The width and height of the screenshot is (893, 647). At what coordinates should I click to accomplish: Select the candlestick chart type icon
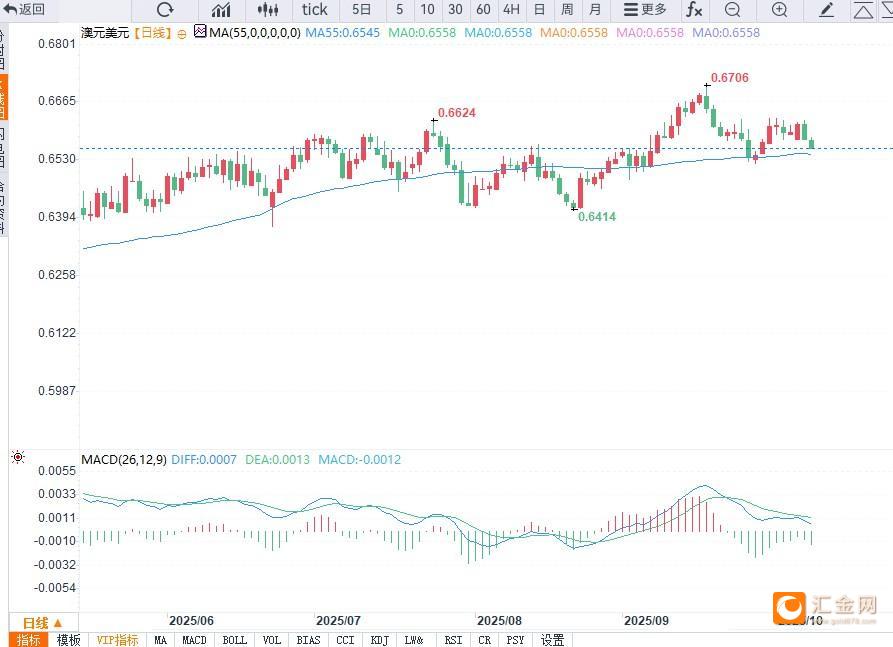pos(267,10)
